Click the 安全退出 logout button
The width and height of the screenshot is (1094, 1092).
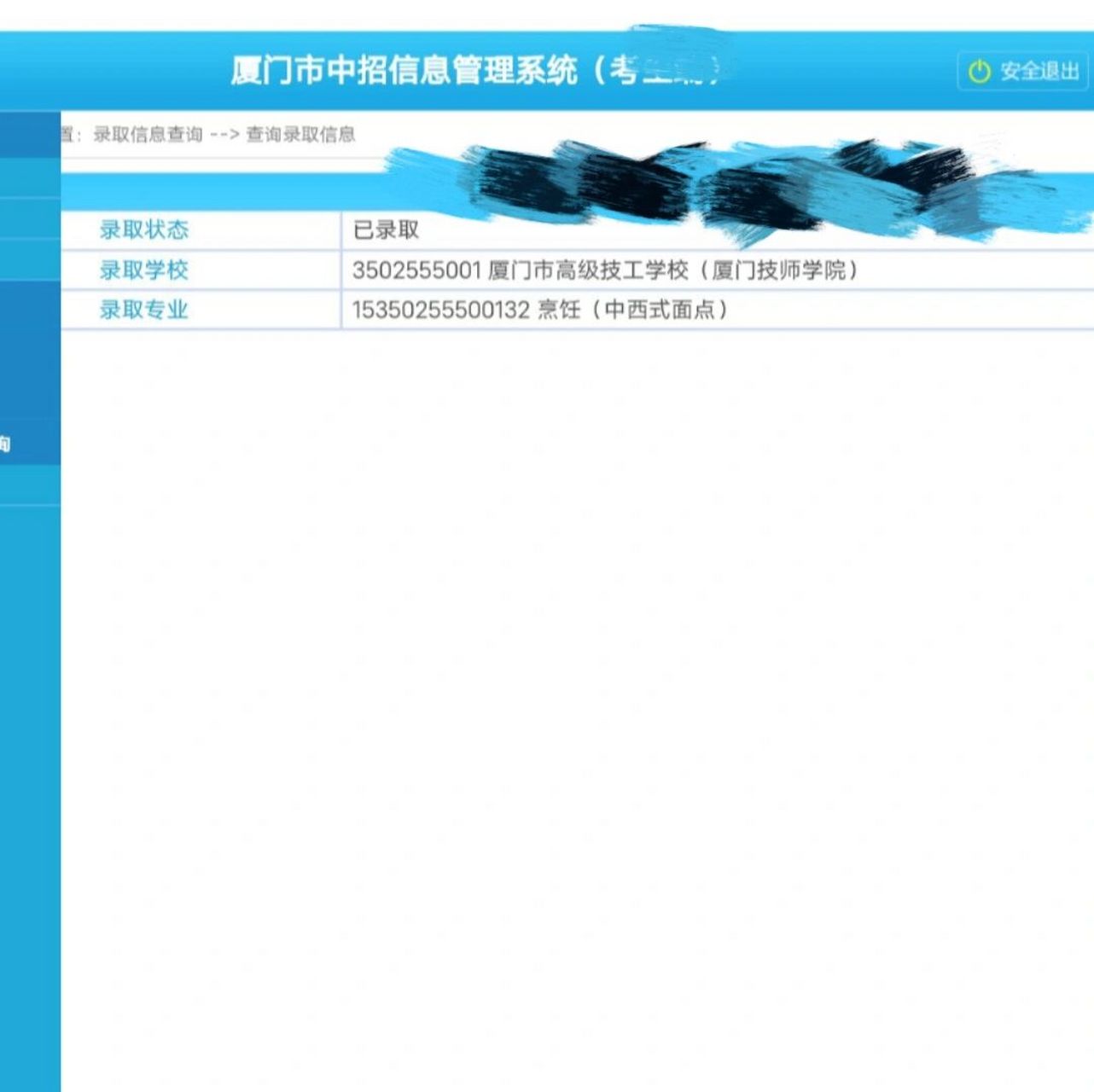tap(1023, 71)
